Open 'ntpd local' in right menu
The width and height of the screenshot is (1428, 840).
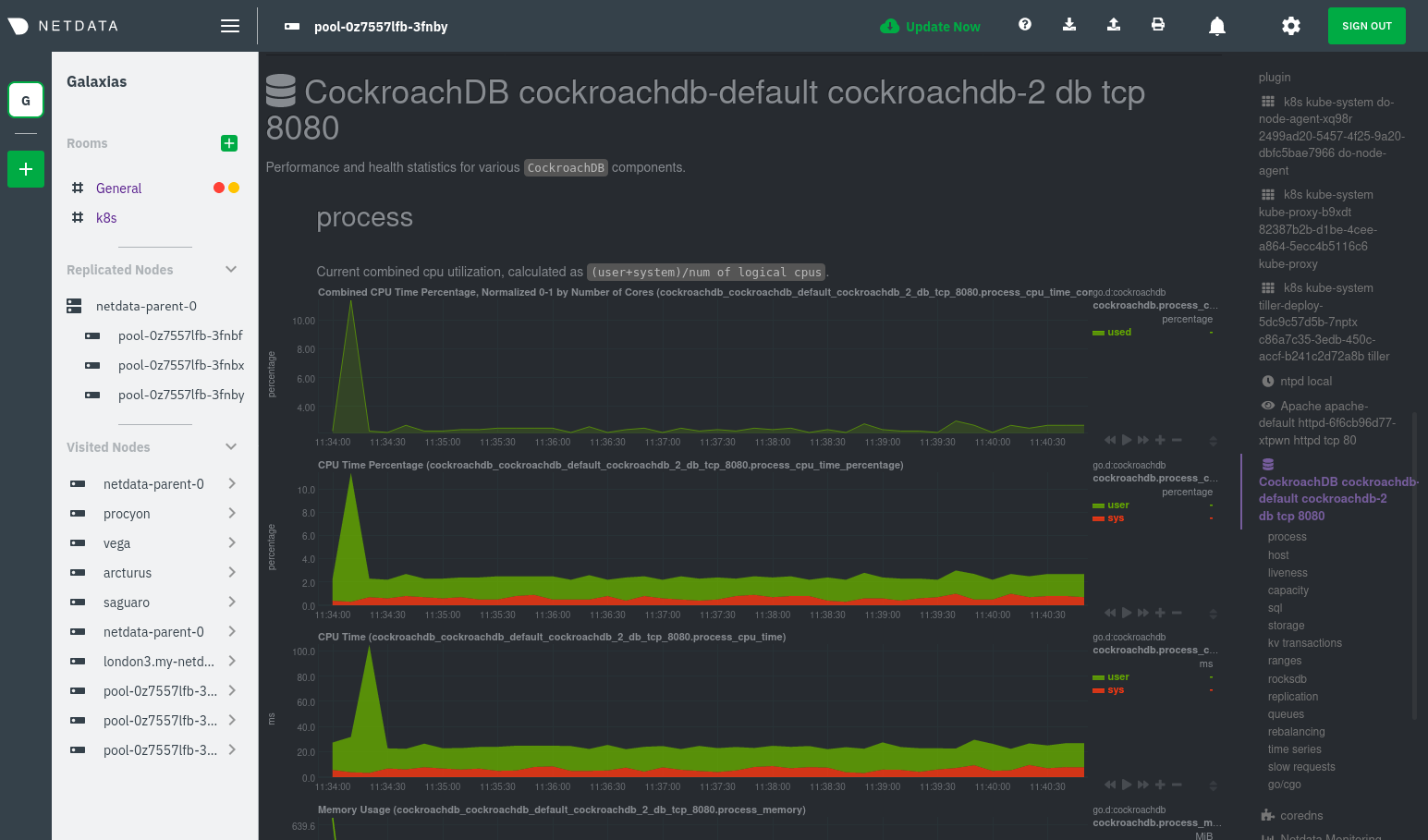(x=1297, y=381)
